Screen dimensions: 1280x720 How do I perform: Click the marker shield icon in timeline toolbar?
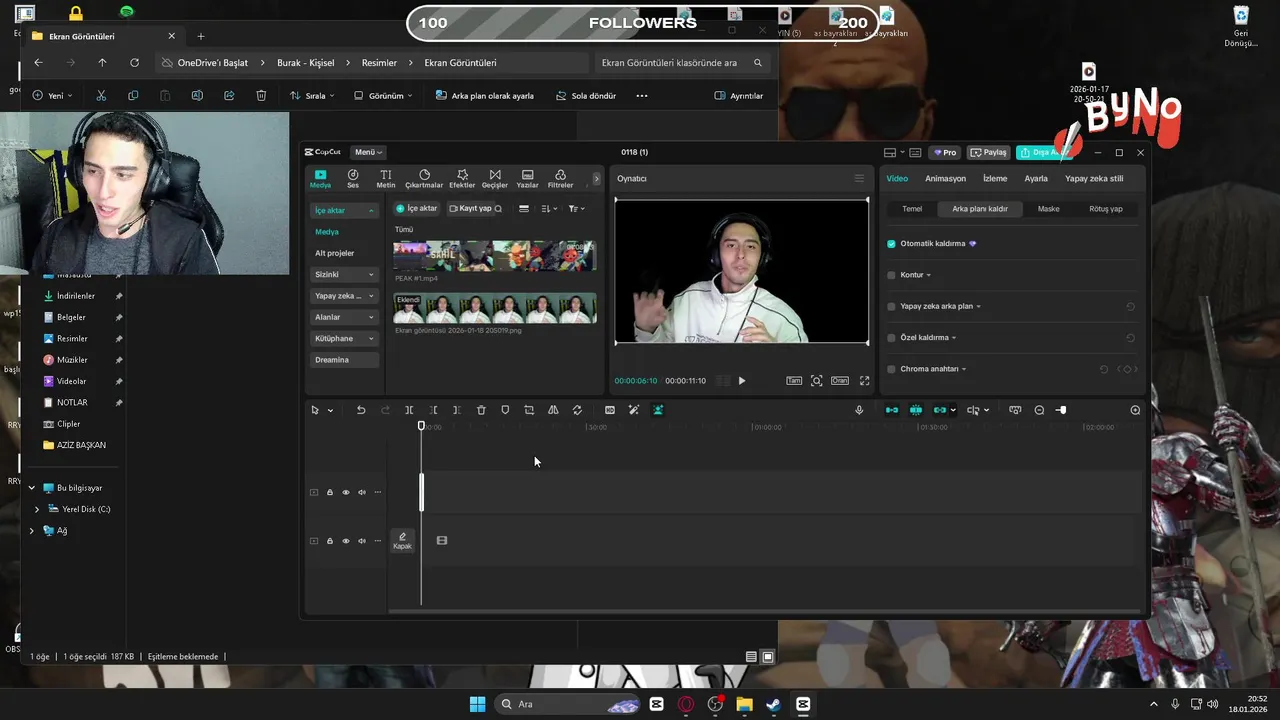[505, 410]
